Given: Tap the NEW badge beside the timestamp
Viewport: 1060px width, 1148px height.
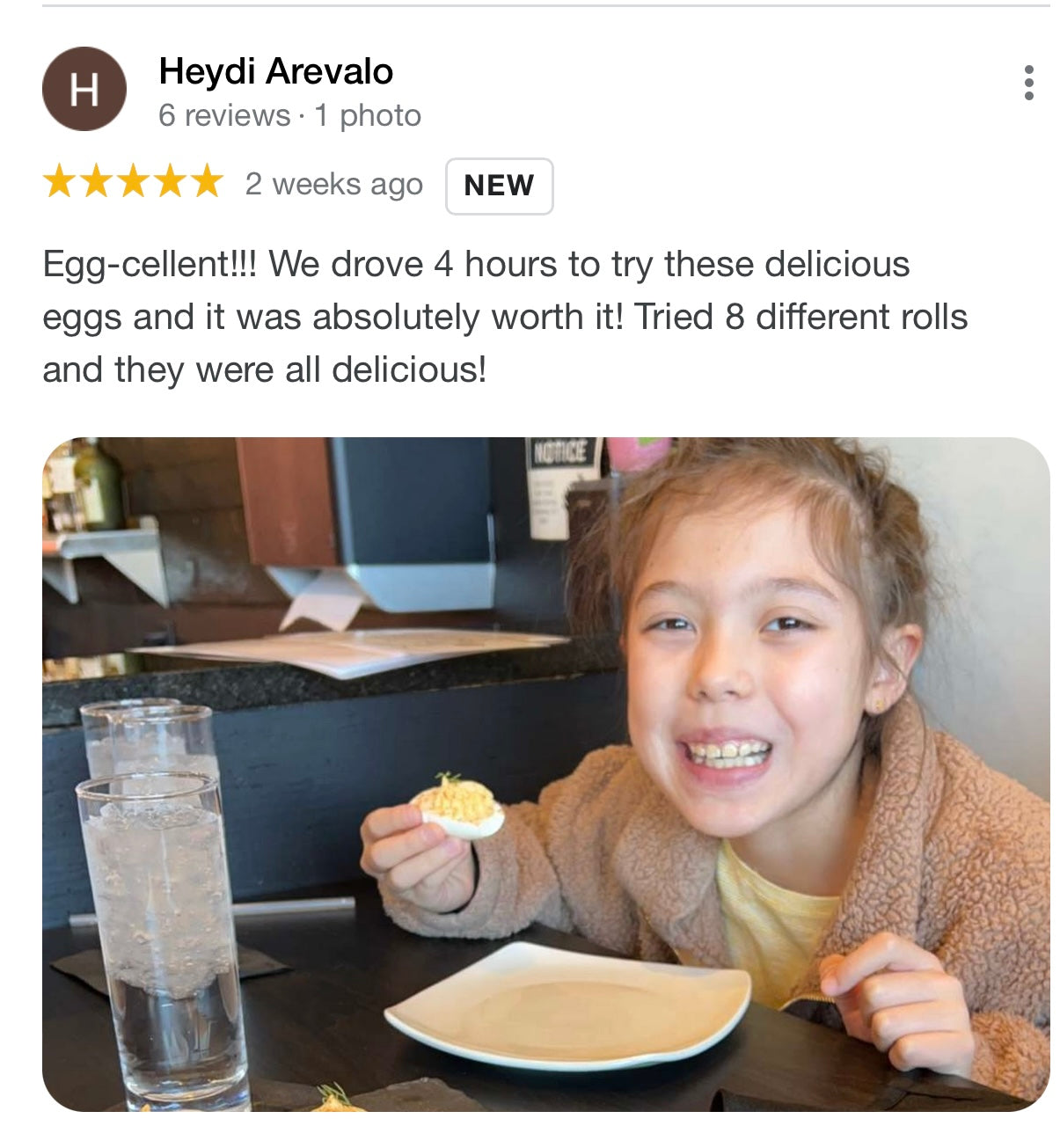Looking at the screenshot, I should [499, 186].
